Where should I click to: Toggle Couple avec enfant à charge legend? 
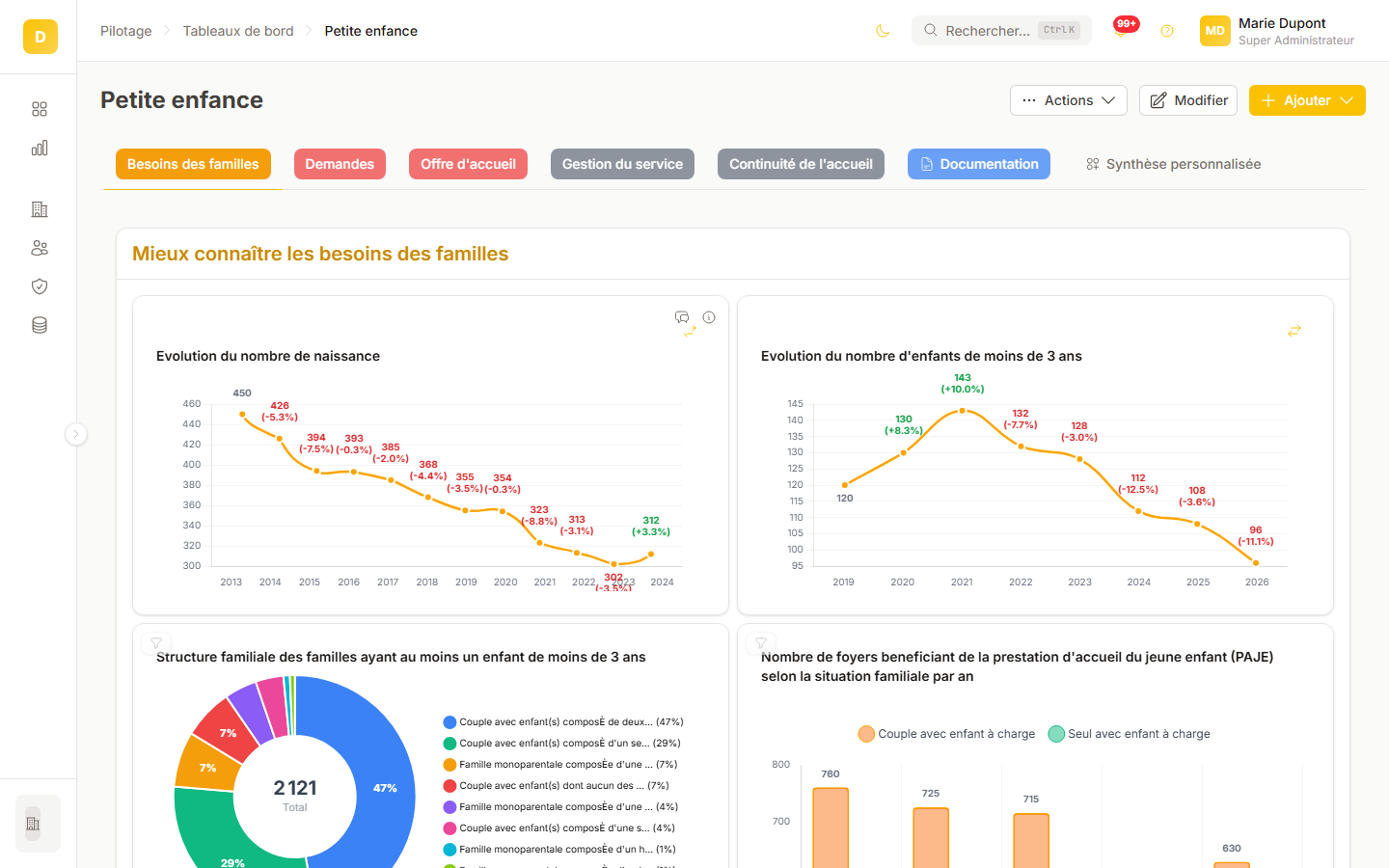click(946, 734)
